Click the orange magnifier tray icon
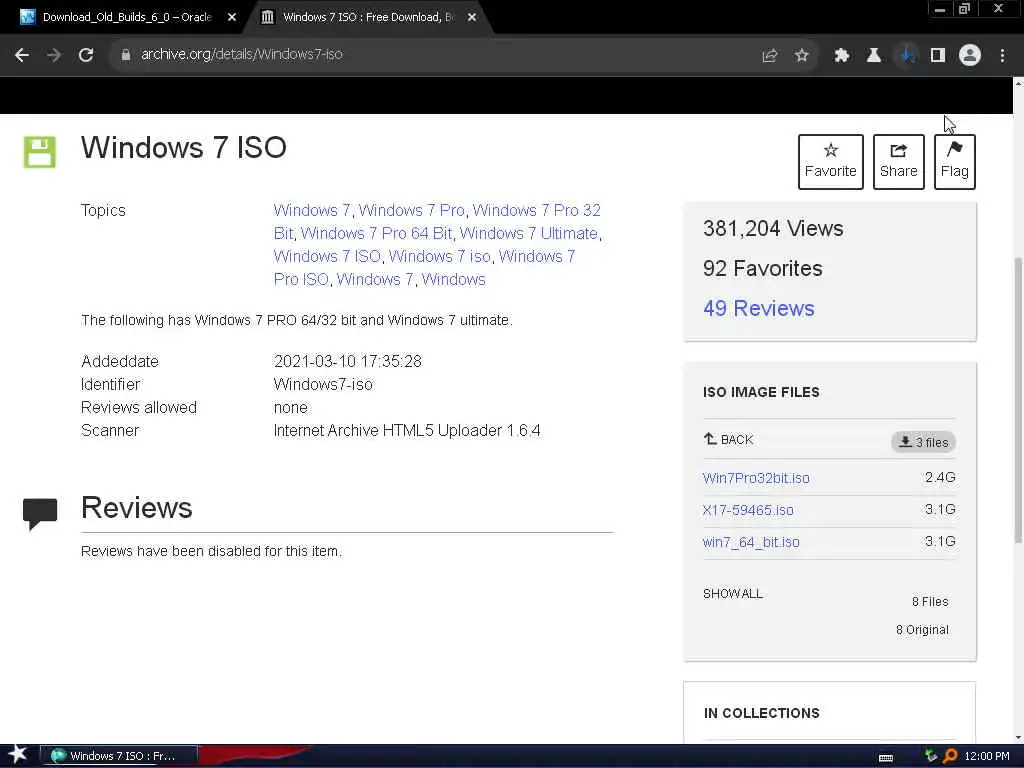1024x768 pixels. pyautogui.click(x=950, y=756)
